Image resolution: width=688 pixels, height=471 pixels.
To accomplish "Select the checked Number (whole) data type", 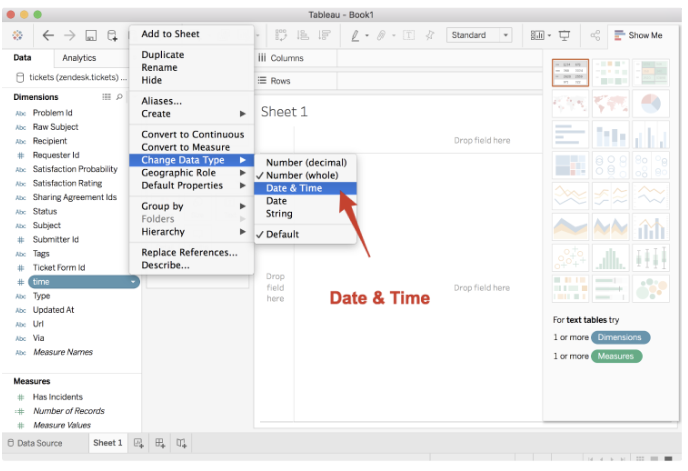I will pyautogui.click(x=299, y=174).
